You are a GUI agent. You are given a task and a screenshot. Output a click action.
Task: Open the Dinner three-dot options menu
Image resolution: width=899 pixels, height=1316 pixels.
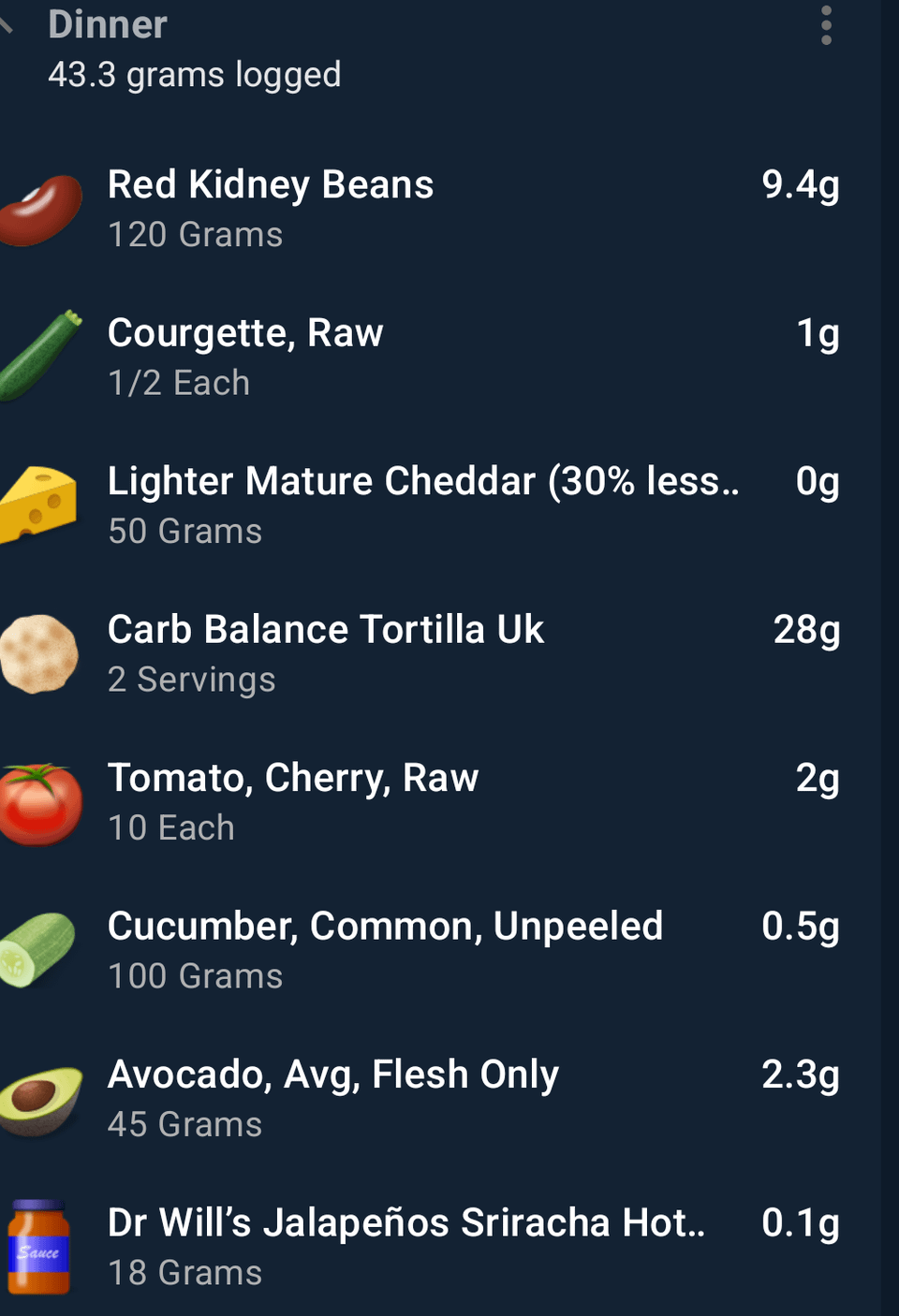pyautogui.click(x=826, y=25)
